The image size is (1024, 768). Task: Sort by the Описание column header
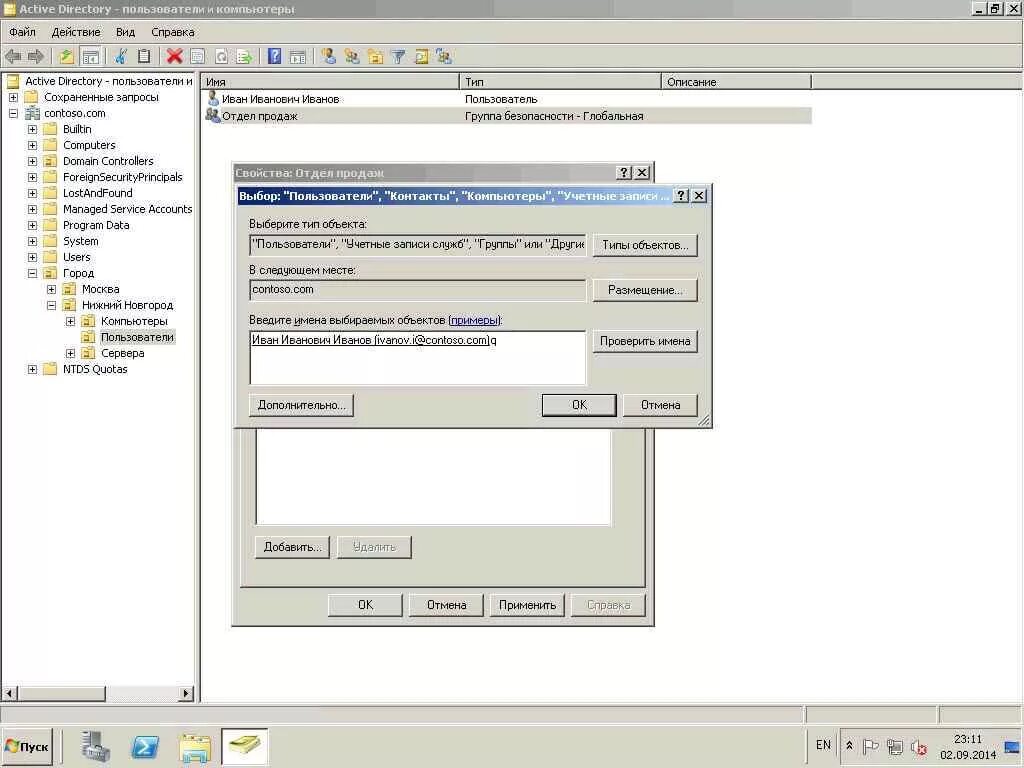[x=736, y=82]
